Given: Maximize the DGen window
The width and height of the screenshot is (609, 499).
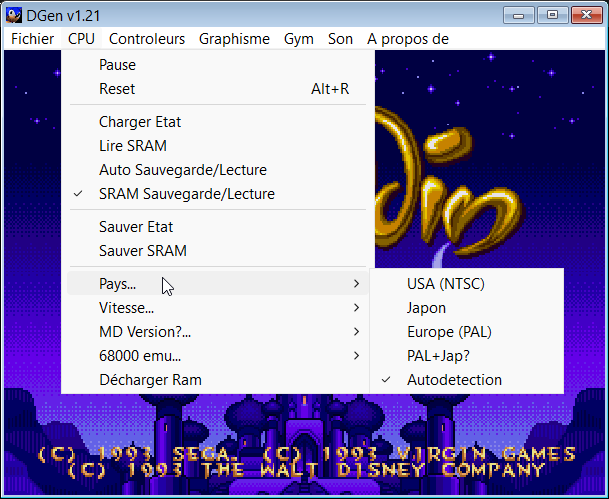Looking at the screenshot, I should pyautogui.click(x=552, y=15).
